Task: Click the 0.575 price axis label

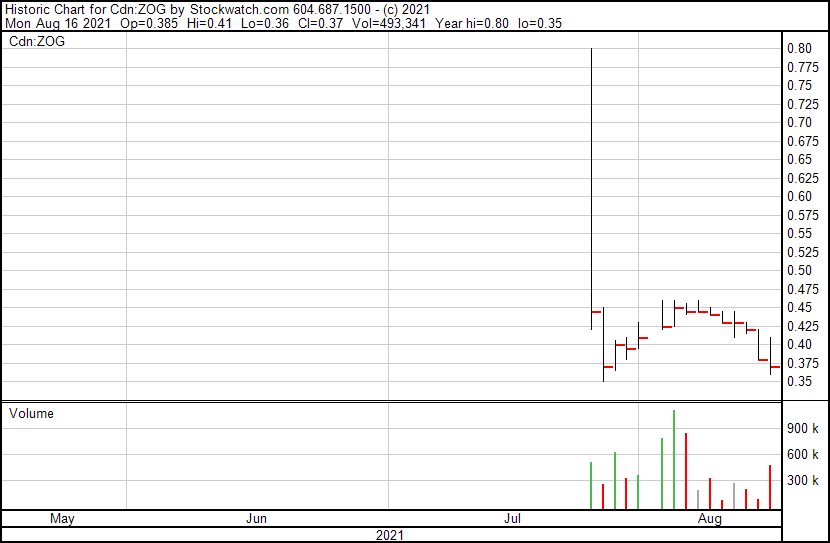Action: [803, 215]
